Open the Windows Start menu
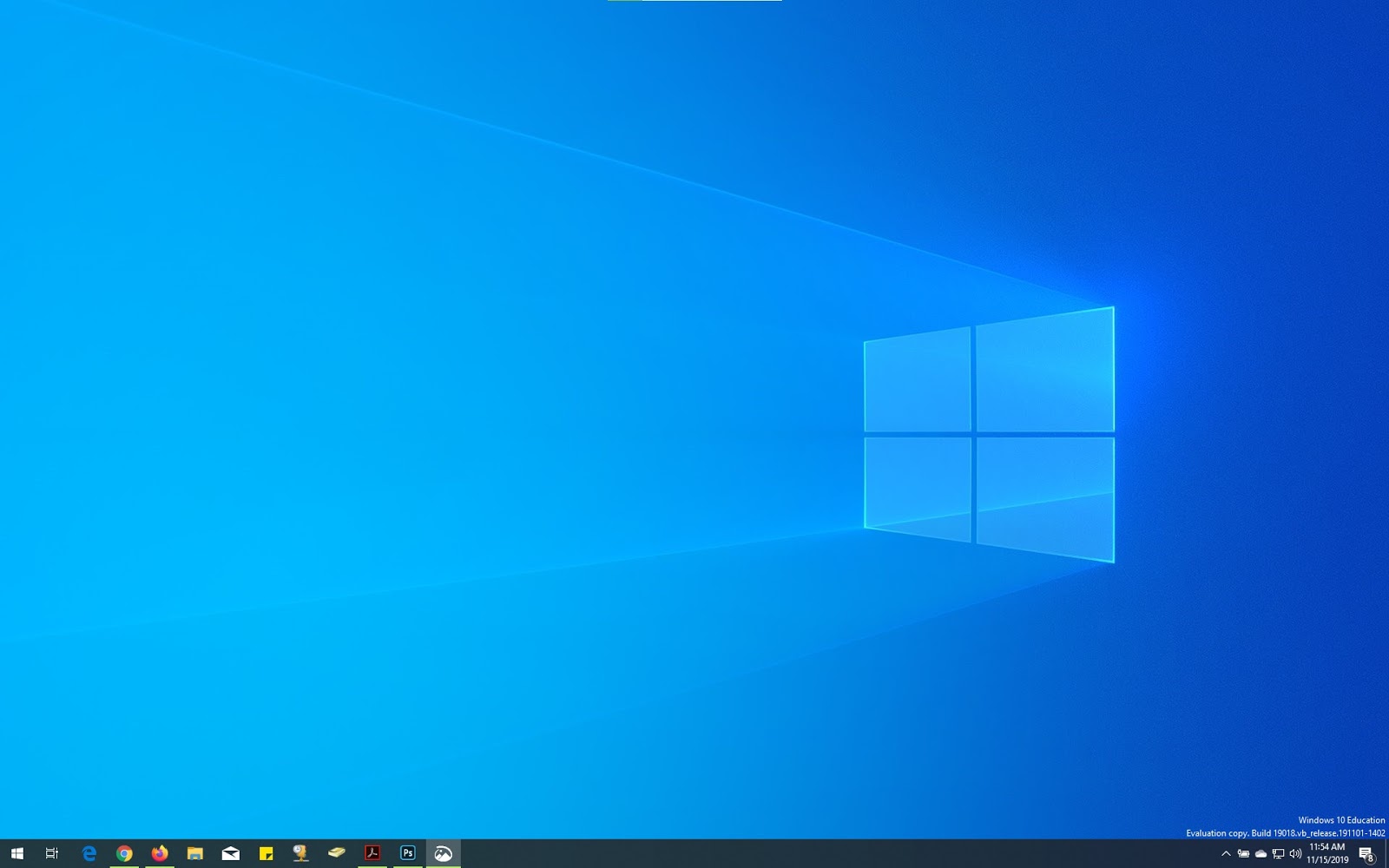Viewport: 1389px width, 868px height. 16,853
